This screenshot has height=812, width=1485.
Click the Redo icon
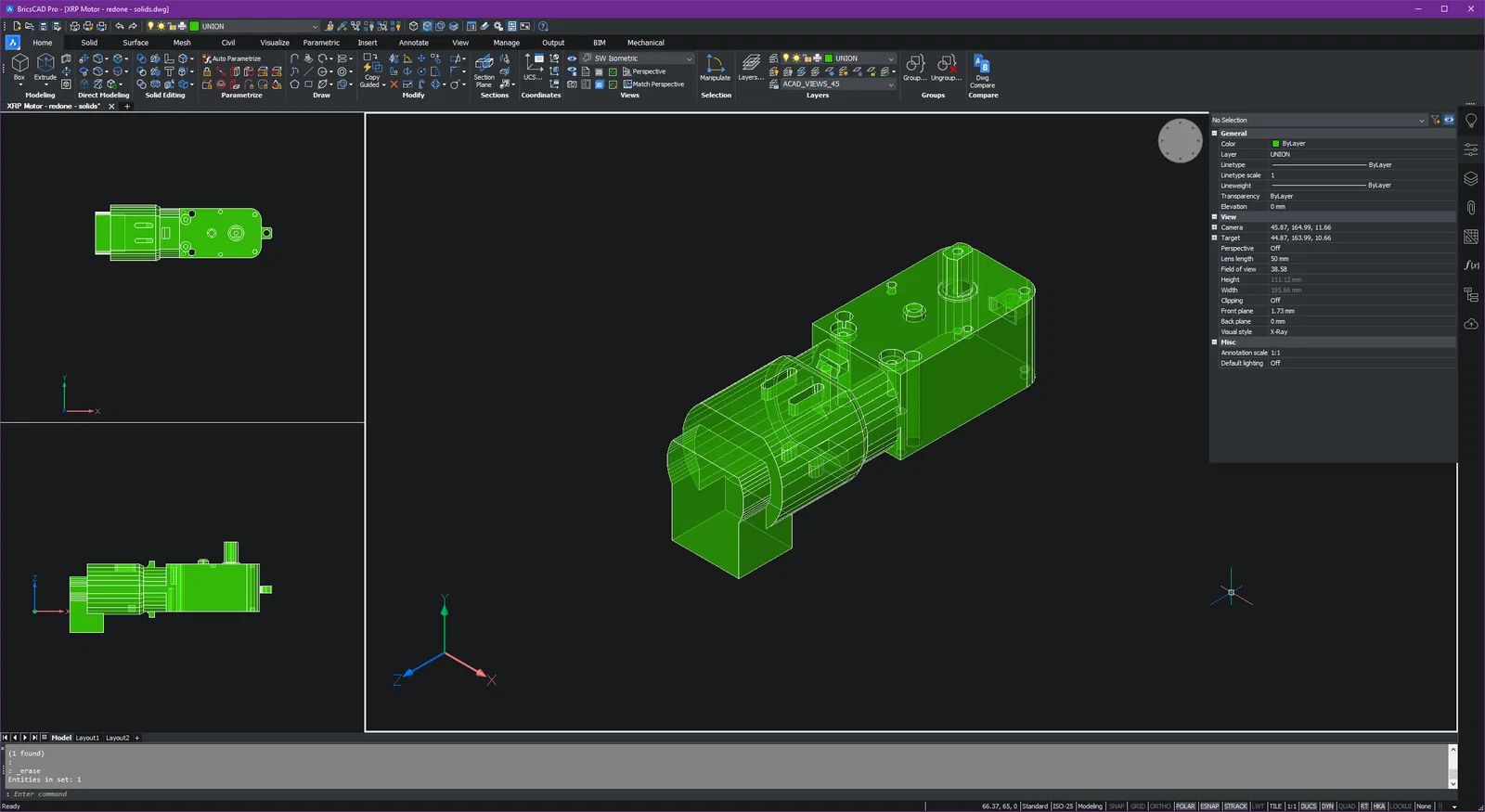click(133, 26)
